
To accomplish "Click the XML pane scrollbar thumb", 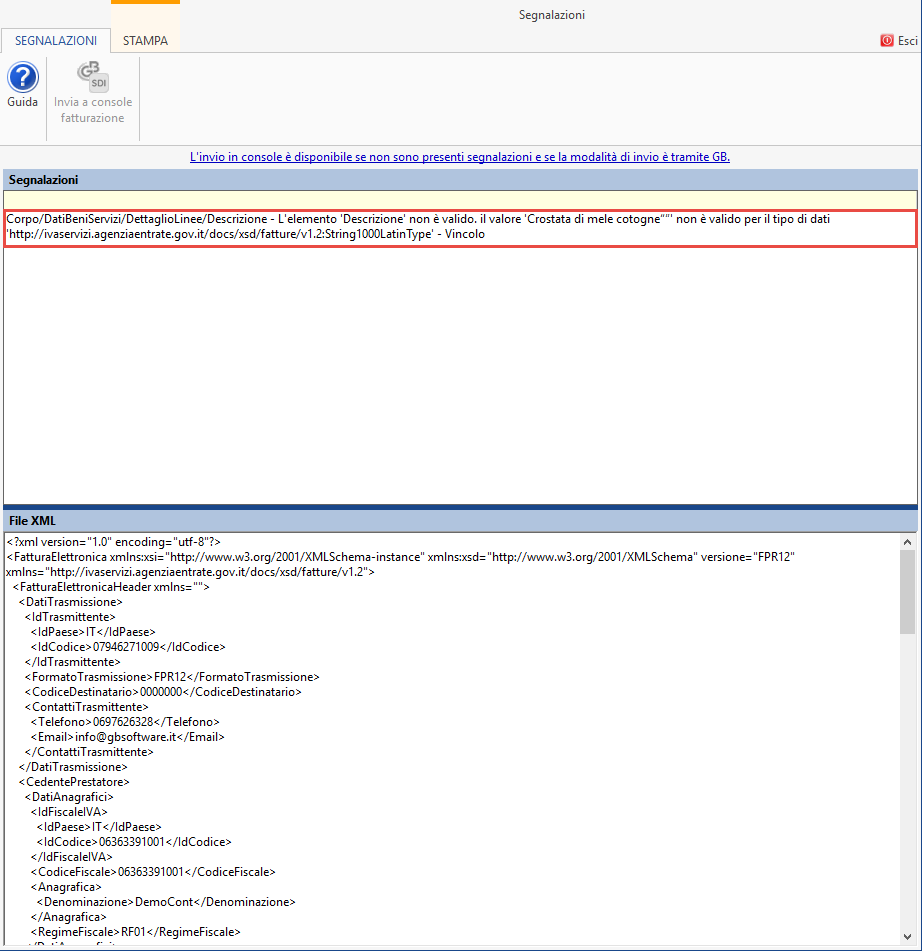I will [x=908, y=591].
